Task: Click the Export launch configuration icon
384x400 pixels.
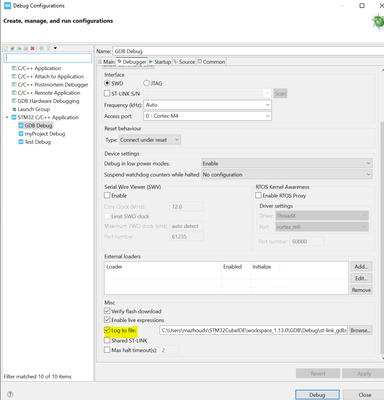Action: click(19, 48)
